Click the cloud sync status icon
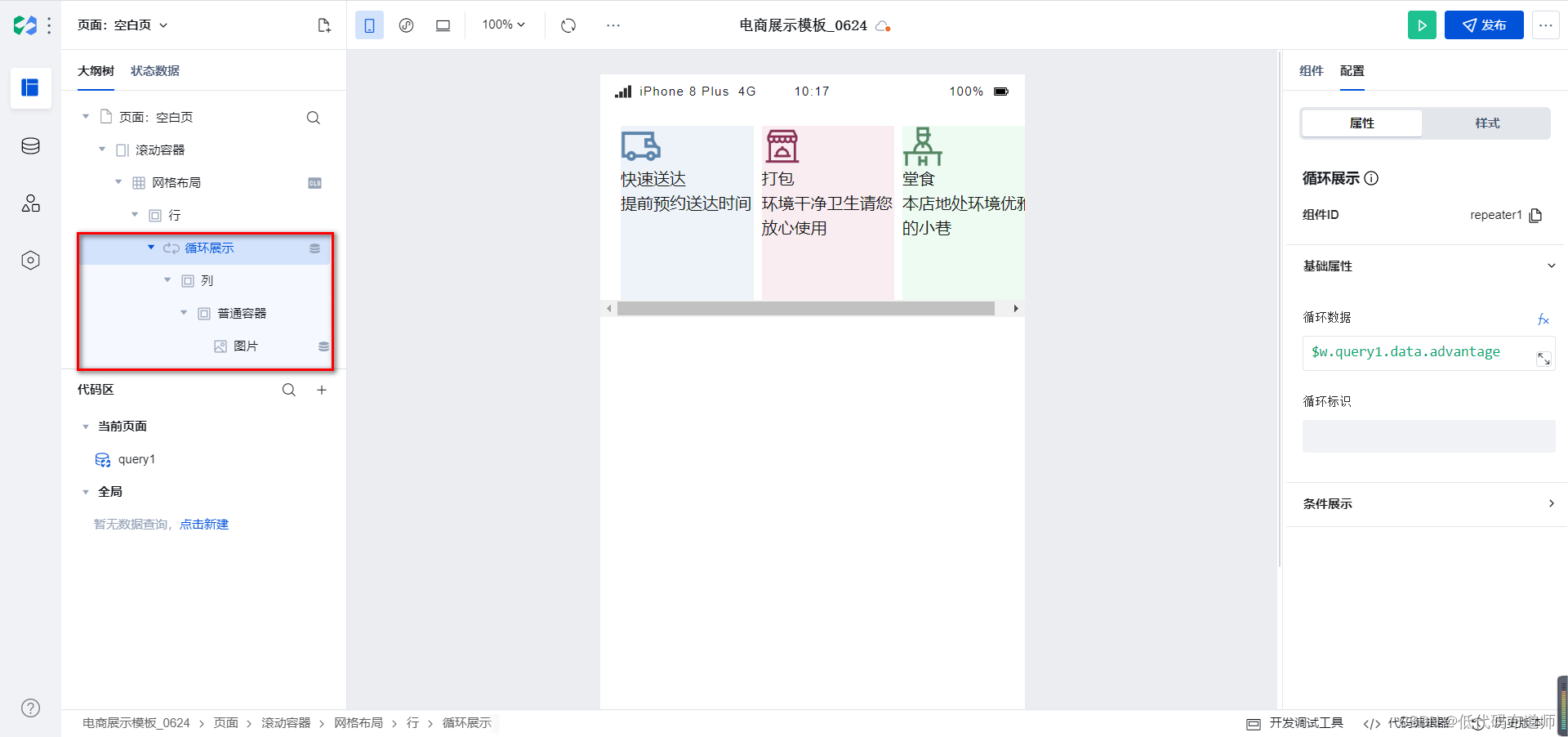1568x737 pixels. click(883, 26)
